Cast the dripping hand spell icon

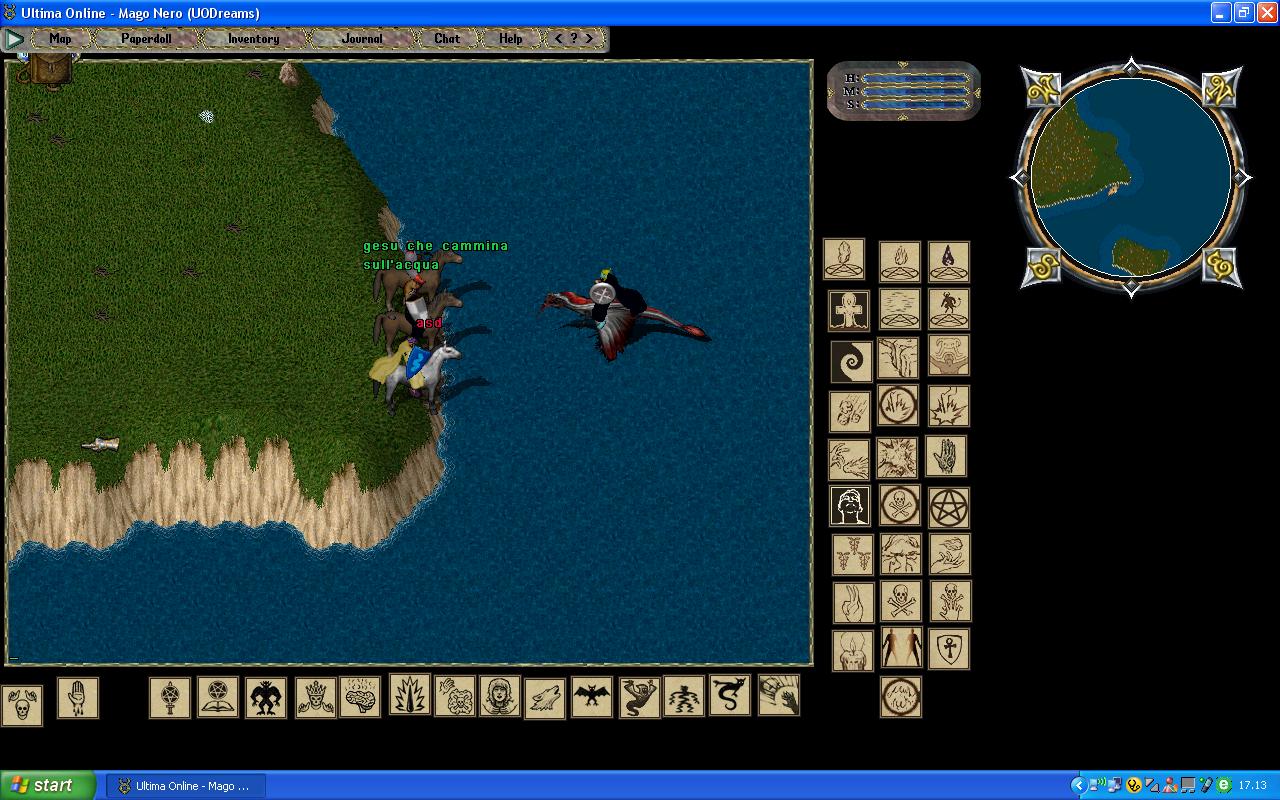(x=78, y=698)
